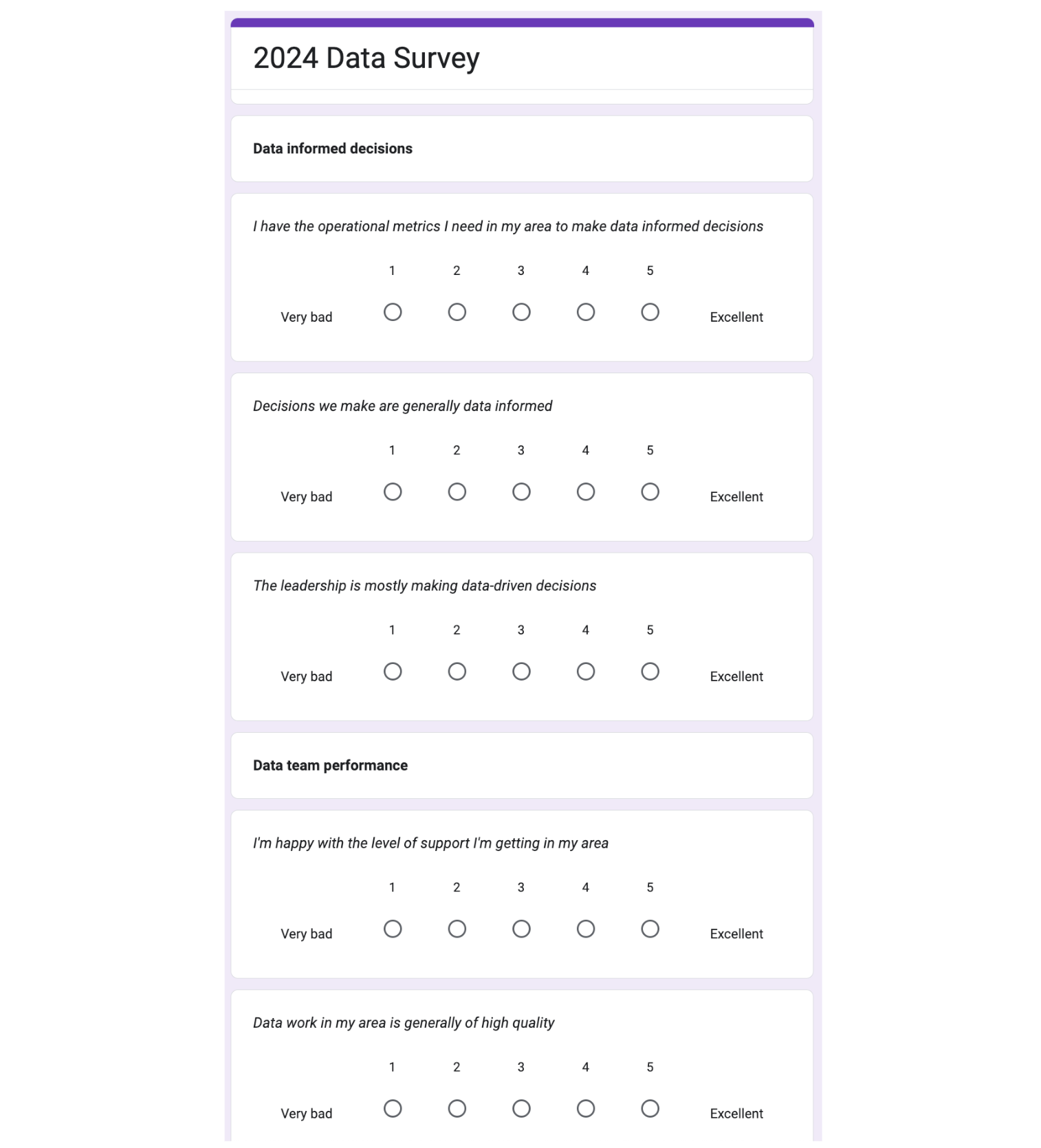Click the '2024 Data Survey' title
The image size is (1041, 1148).
click(366, 58)
